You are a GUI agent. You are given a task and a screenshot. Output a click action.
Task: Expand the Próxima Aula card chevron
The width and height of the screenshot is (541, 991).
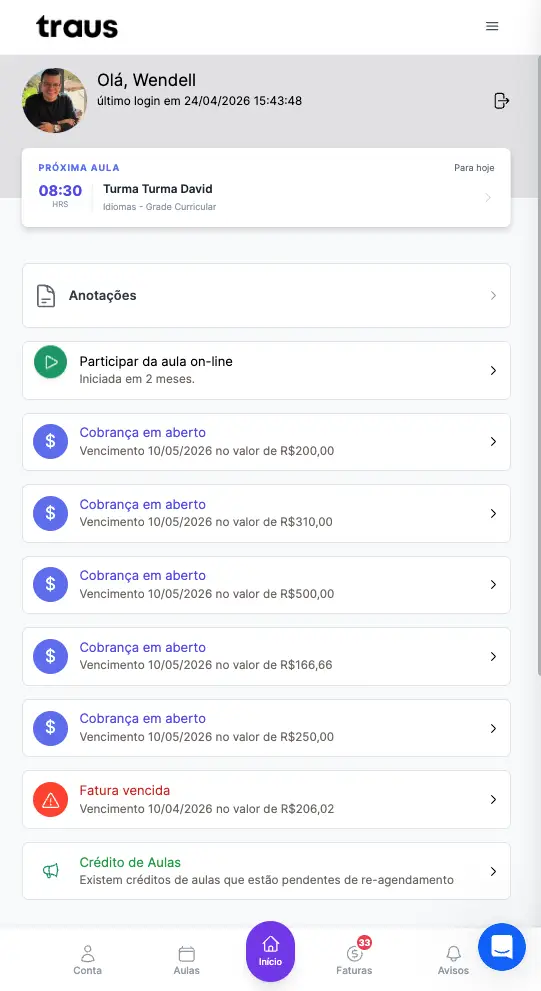pyautogui.click(x=488, y=198)
